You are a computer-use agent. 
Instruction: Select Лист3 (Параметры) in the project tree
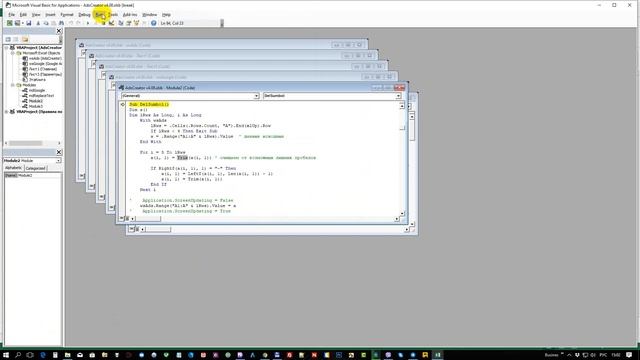(x=42, y=74)
